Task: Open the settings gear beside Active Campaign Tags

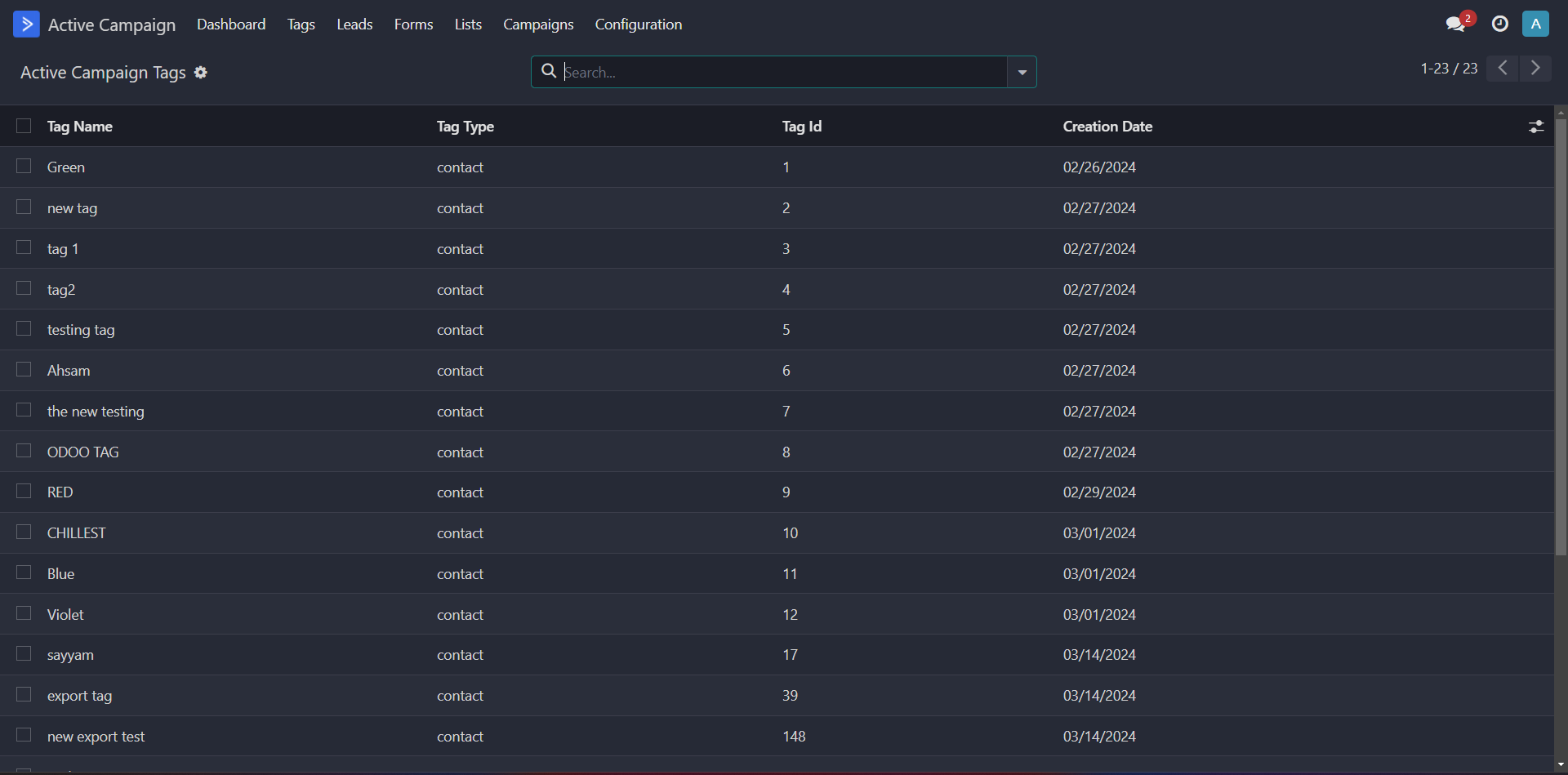Action: pyautogui.click(x=201, y=73)
